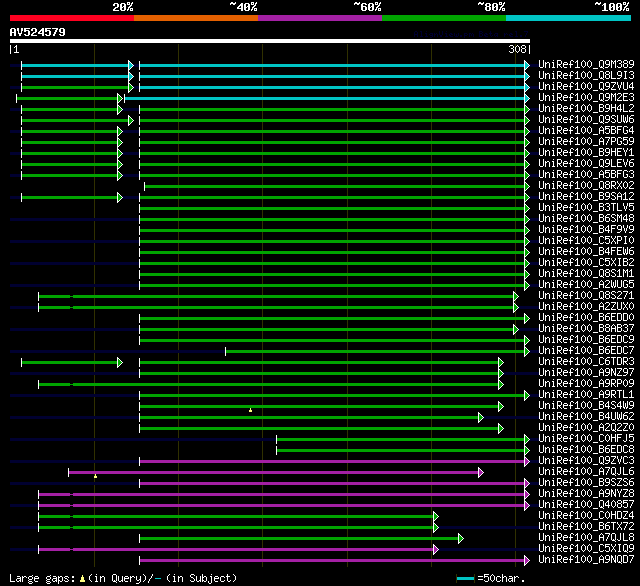640x586 pixels.
Task: Select the UniRef100_C5XPI0 label
Action: [x=586, y=240]
